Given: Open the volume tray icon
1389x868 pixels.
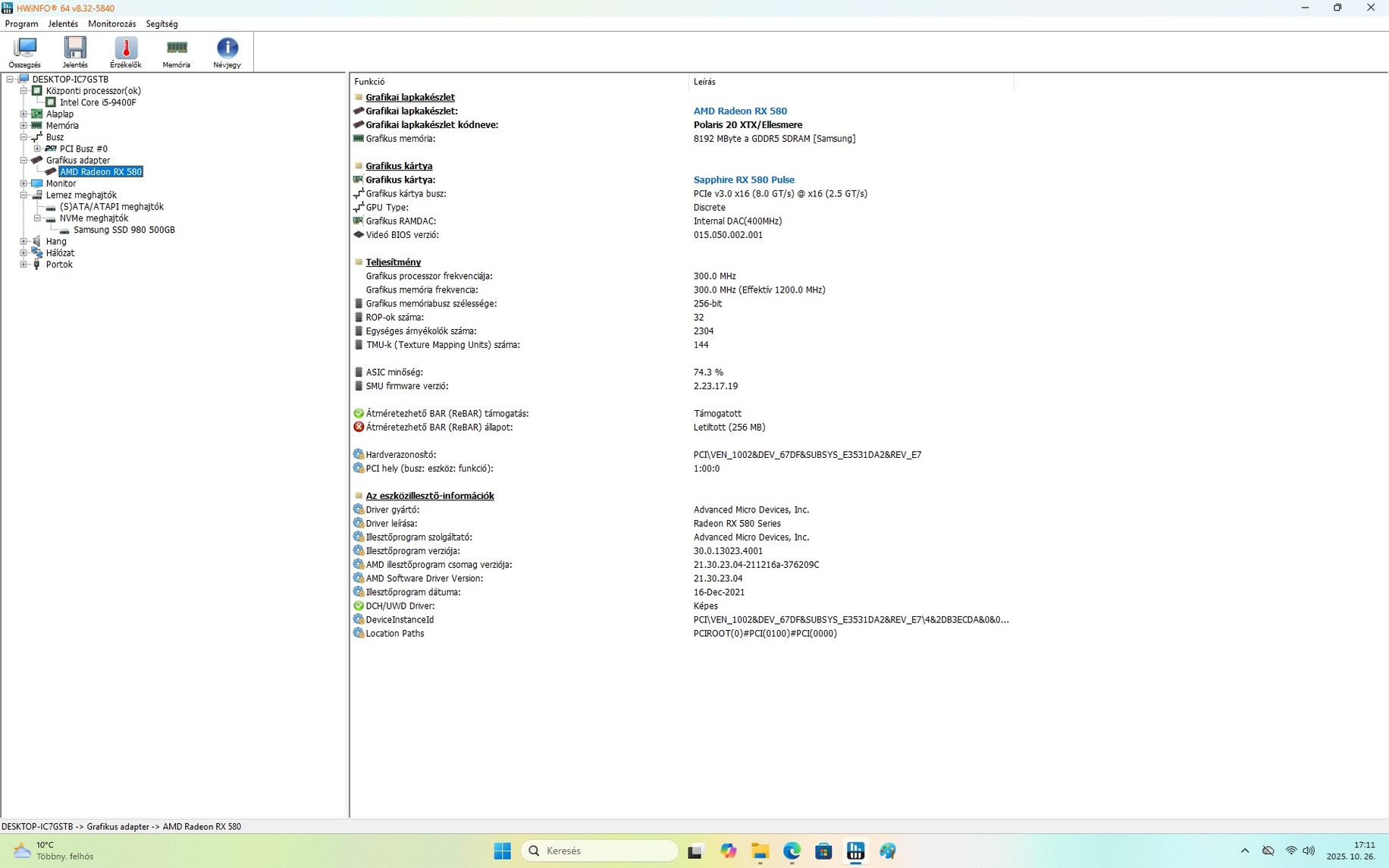Looking at the screenshot, I should 1309,851.
